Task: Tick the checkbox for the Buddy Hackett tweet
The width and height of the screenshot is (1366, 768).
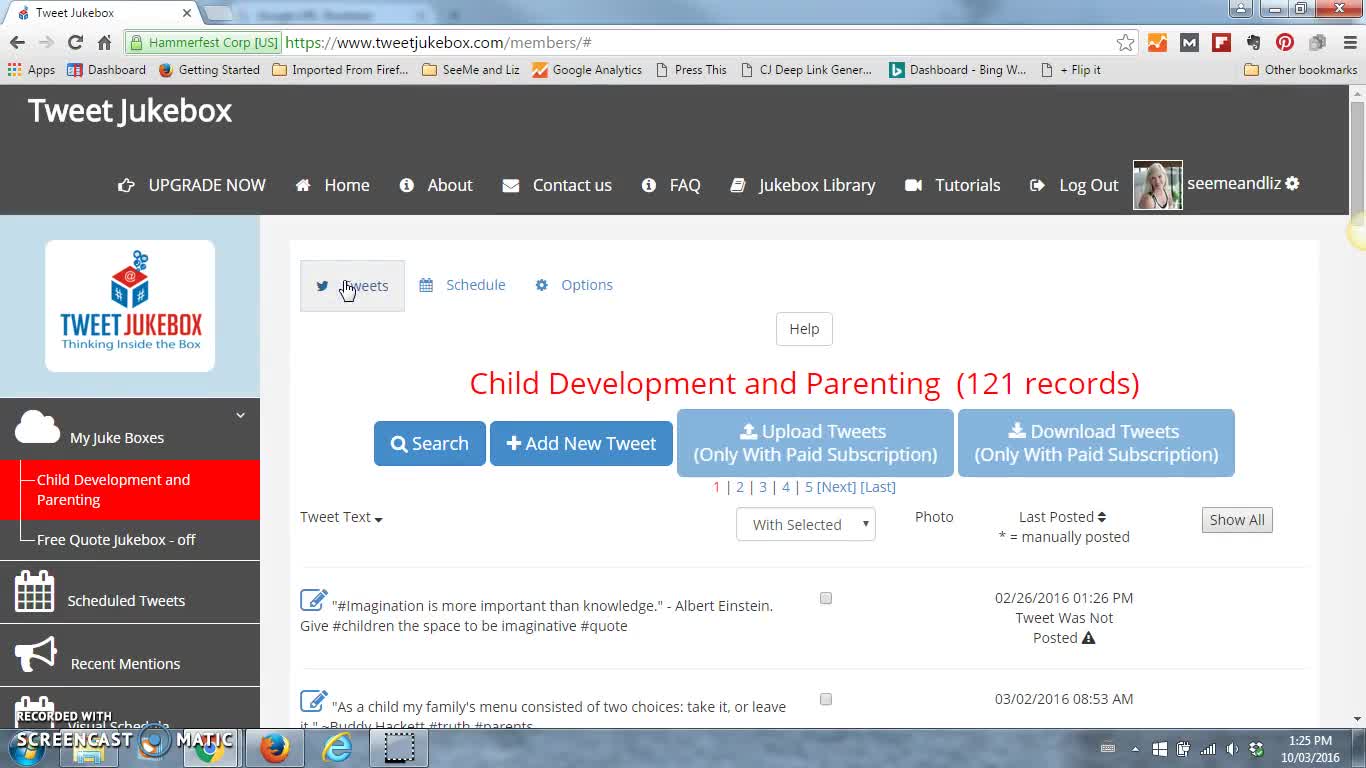Action: click(826, 699)
